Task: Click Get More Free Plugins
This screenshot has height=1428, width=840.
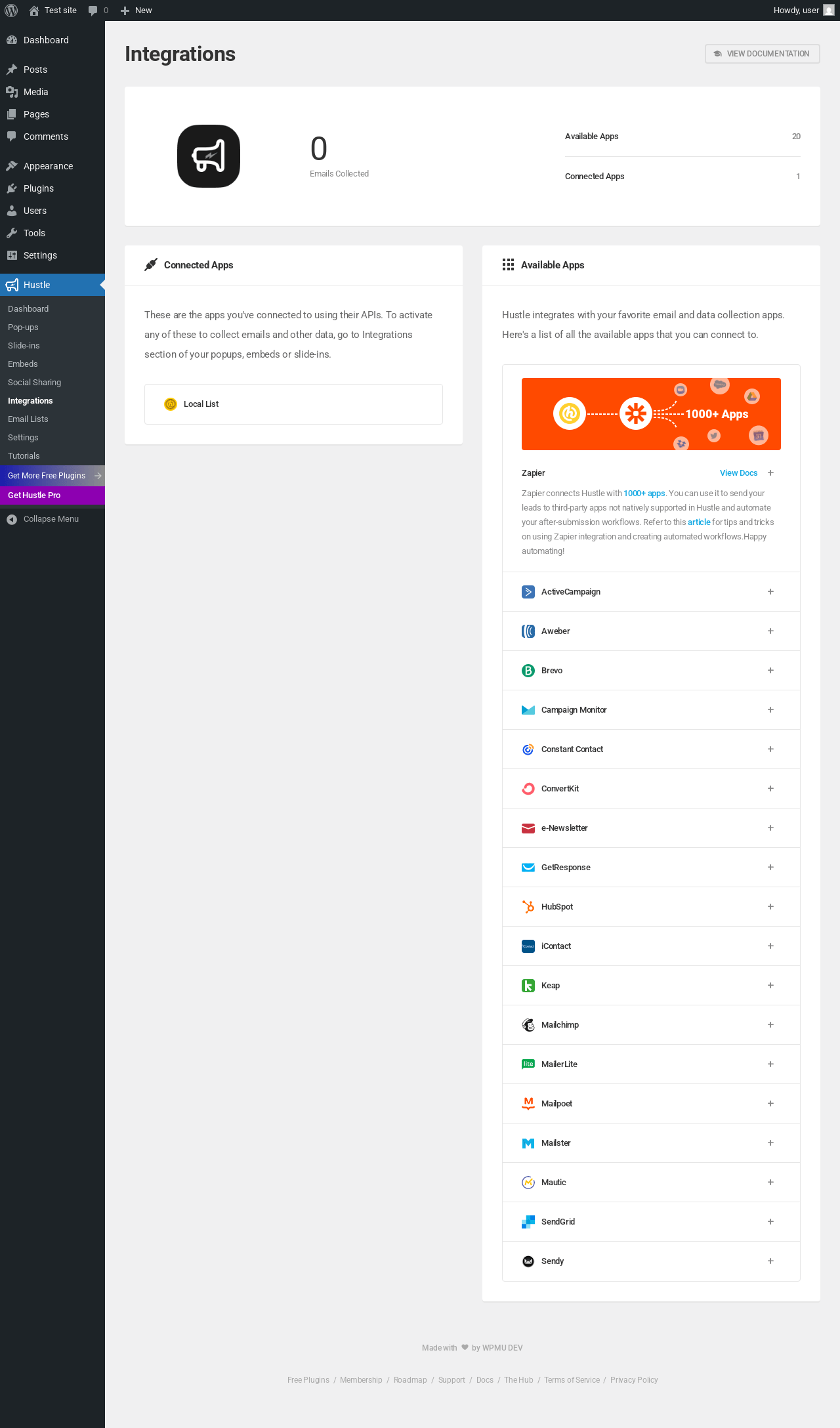Action: coord(52,476)
